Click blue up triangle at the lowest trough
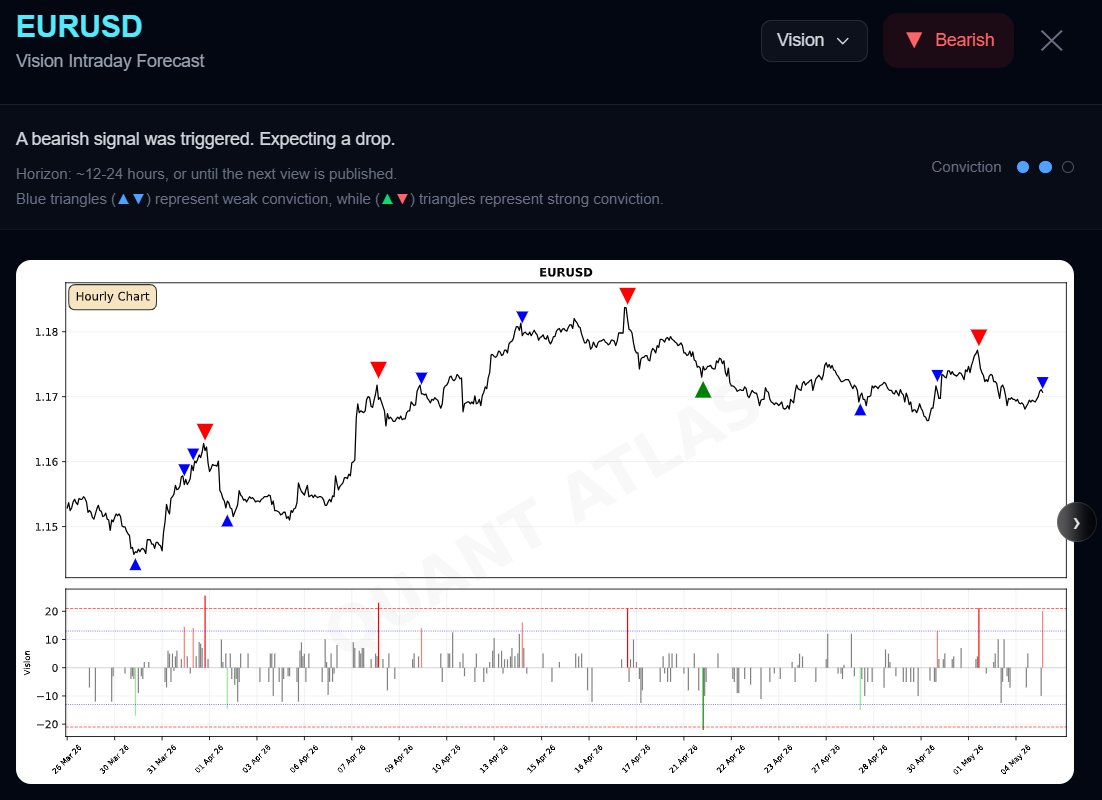 (136, 564)
